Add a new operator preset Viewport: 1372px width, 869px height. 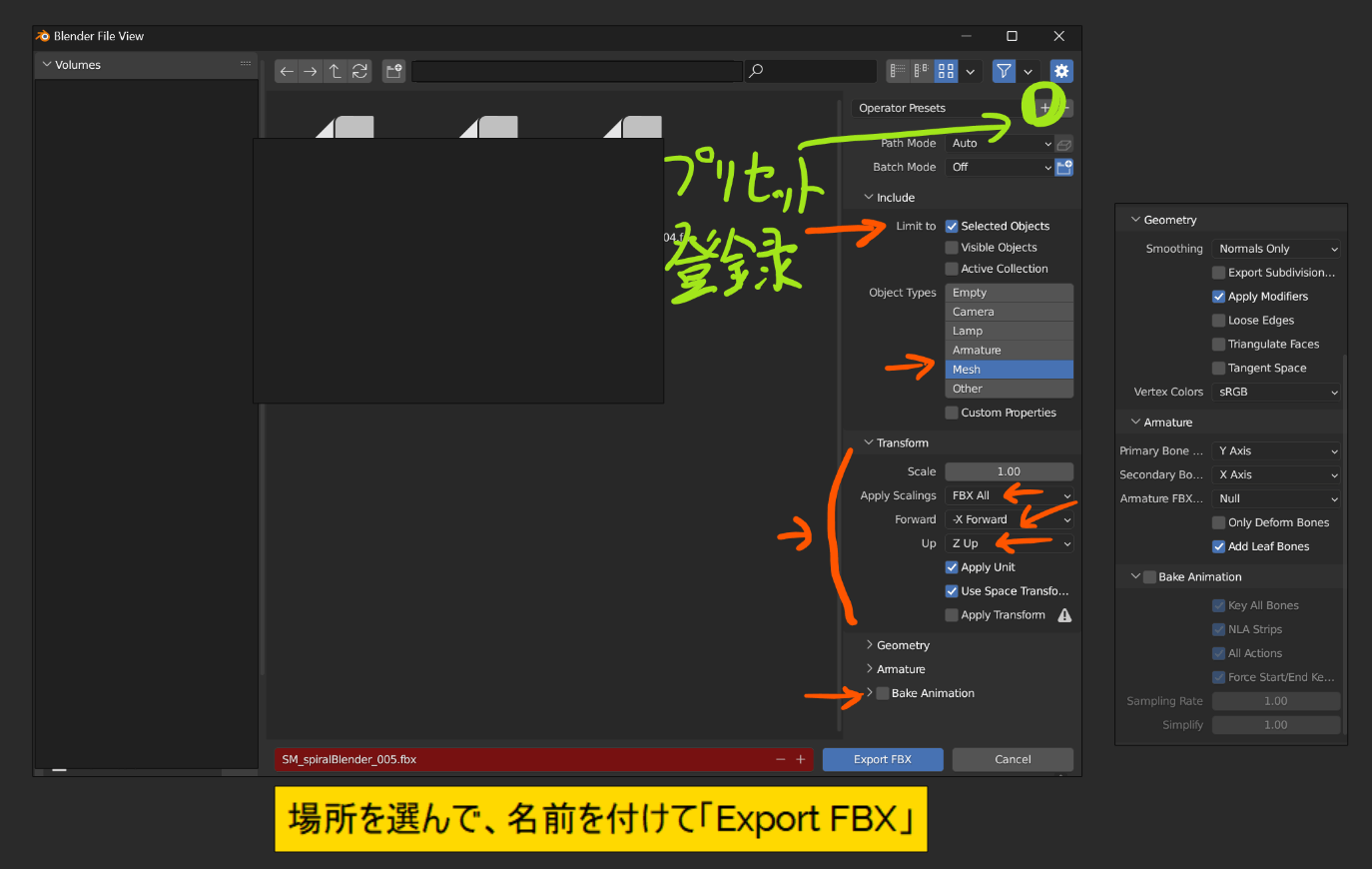tap(1044, 108)
